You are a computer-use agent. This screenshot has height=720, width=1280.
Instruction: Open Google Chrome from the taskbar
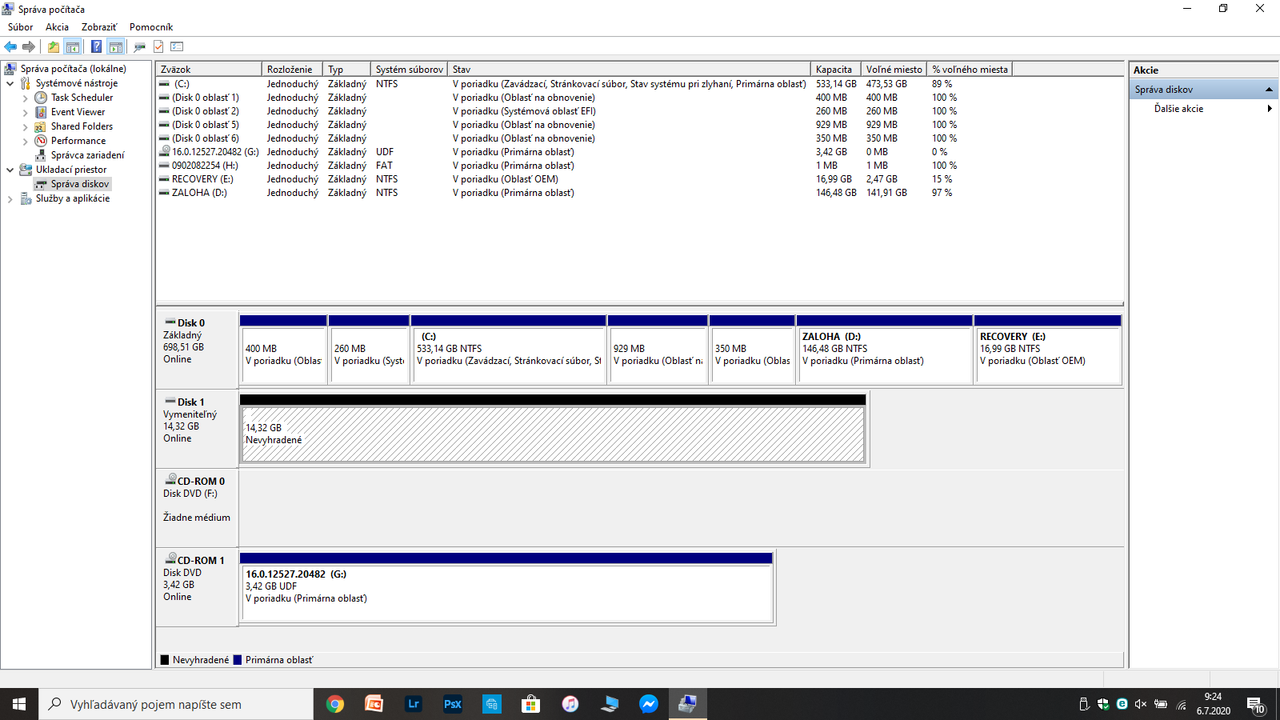[x=335, y=704]
